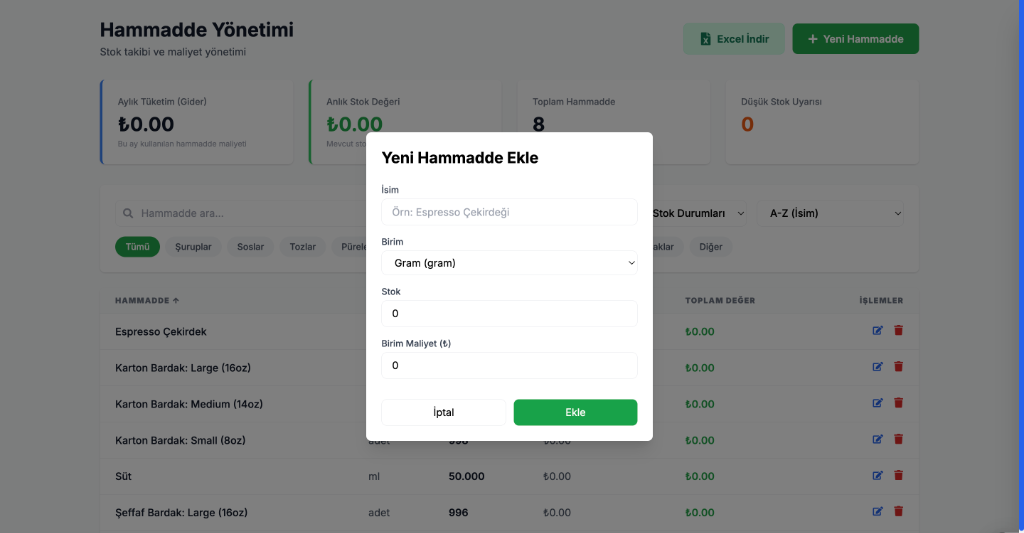This screenshot has width=1024, height=533.
Task: Edit Karton Bardak: Large (16oz) row
Action: coord(878,367)
